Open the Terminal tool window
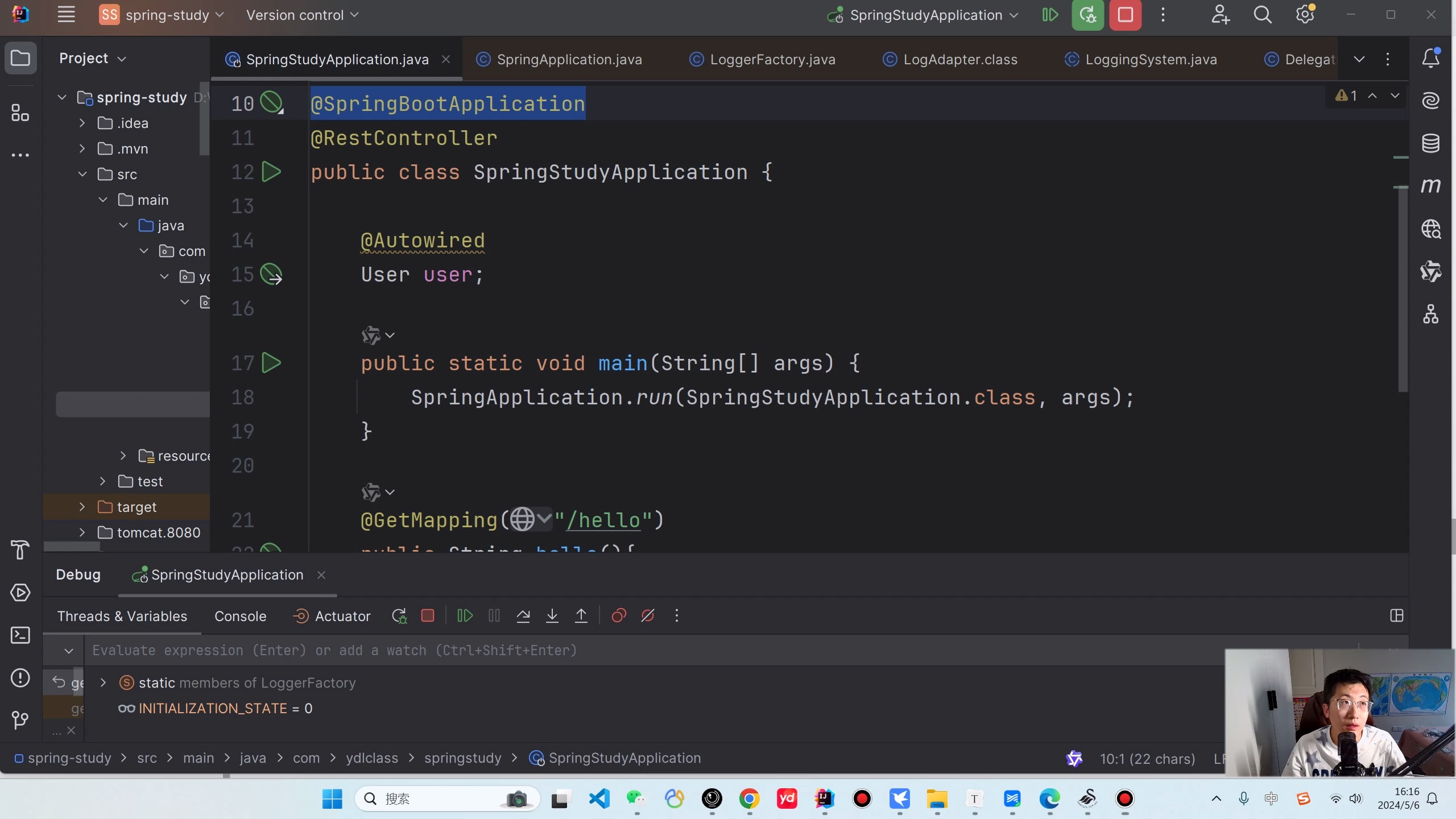 point(20,635)
